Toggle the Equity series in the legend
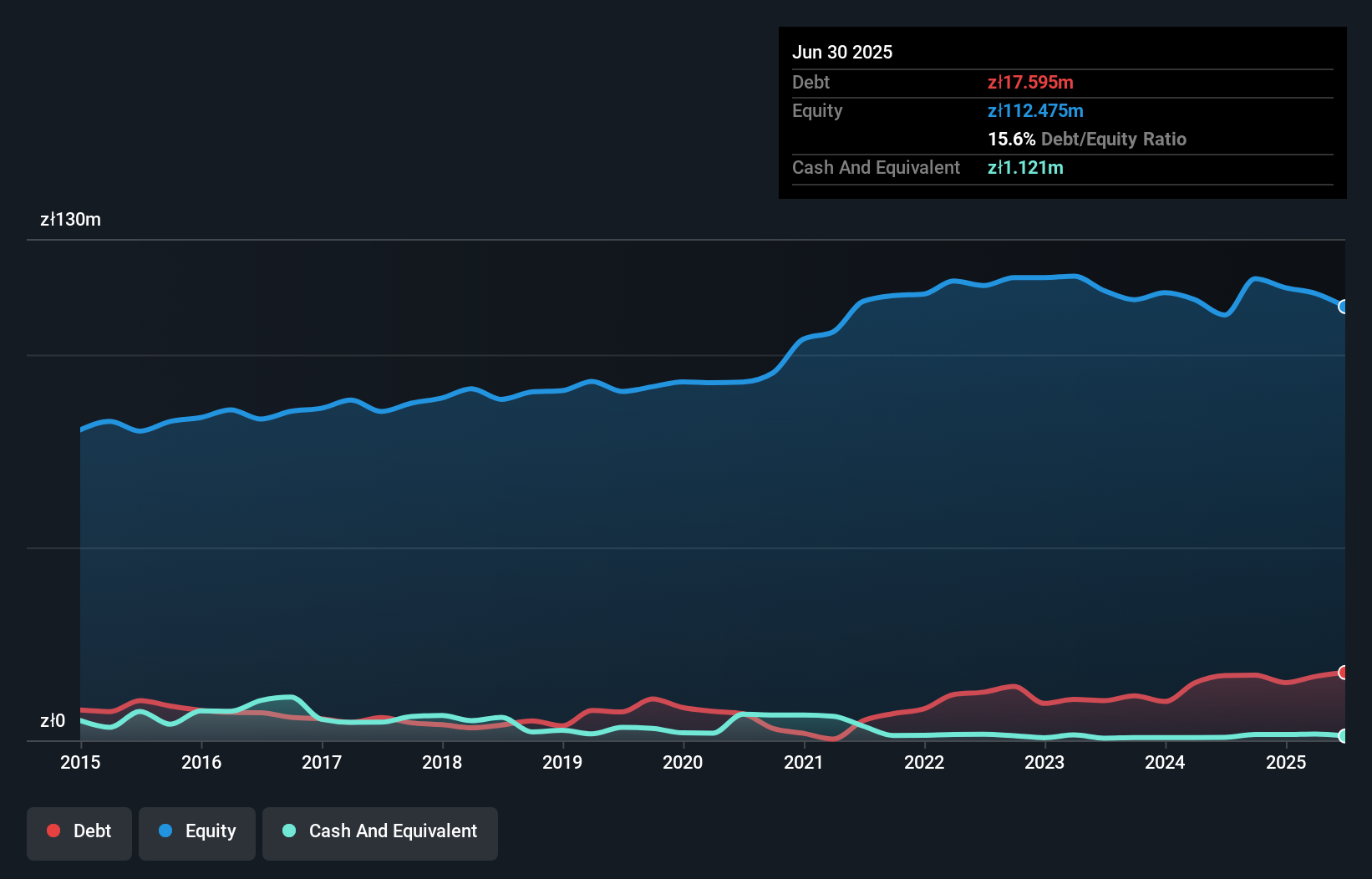This screenshot has height=879, width=1372. point(196,831)
